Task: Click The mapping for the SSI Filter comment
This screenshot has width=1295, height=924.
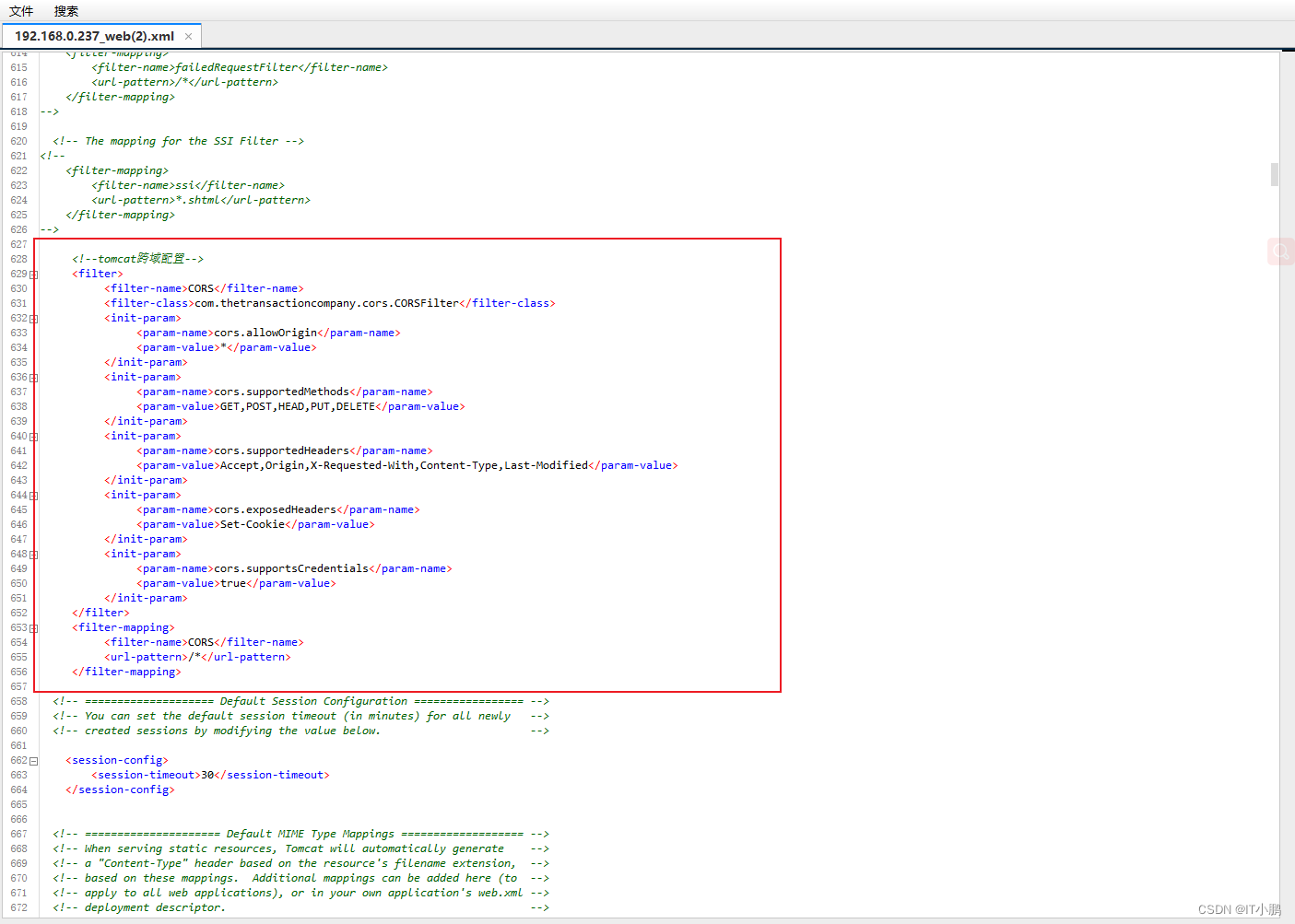Action: pos(178,141)
